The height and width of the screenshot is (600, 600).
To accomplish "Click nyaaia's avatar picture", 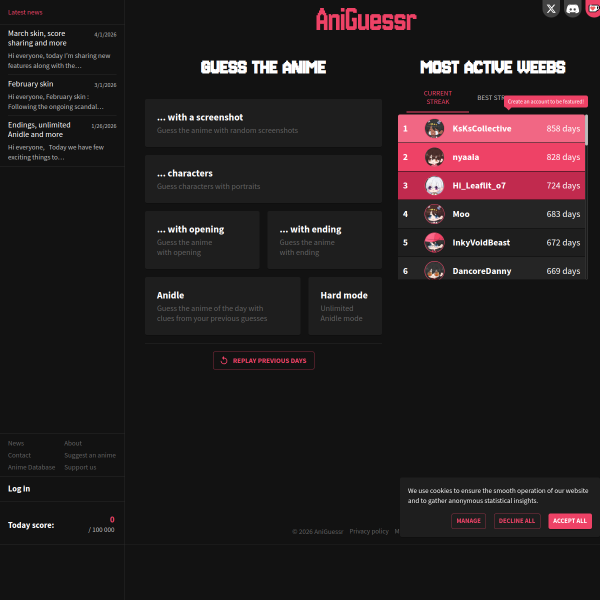I will tap(434, 157).
